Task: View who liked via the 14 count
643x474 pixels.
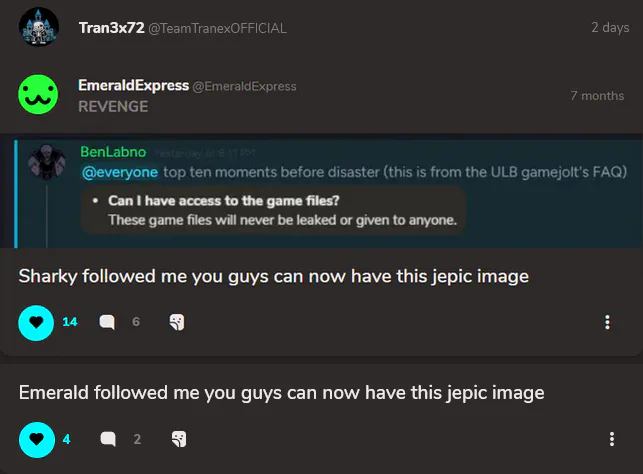Action: pos(70,322)
